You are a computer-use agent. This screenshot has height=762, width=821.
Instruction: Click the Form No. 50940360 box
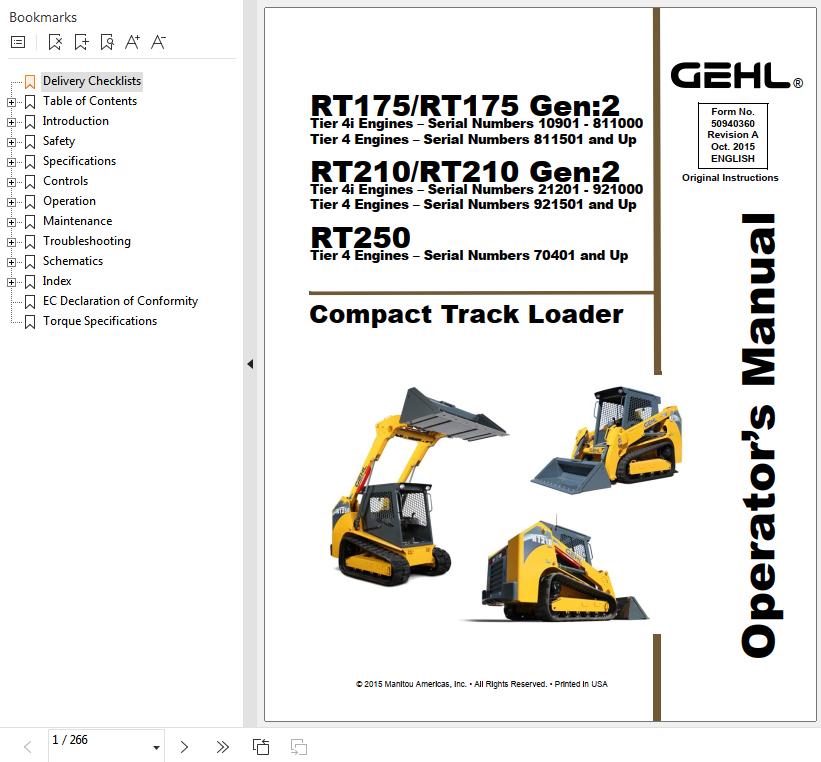(733, 135)
